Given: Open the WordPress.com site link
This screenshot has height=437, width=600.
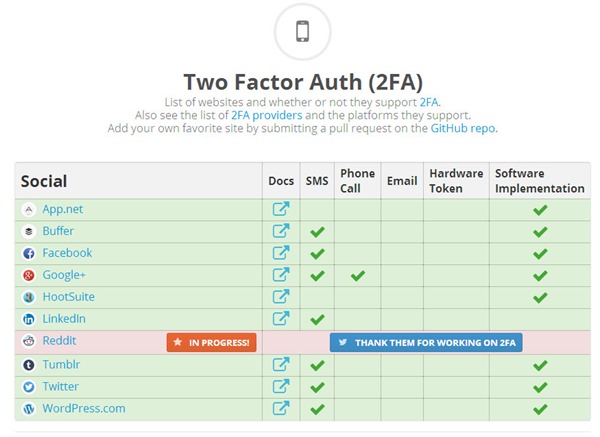Looking at the screenshot, I should pyautogui.click(x=83, y=408).
